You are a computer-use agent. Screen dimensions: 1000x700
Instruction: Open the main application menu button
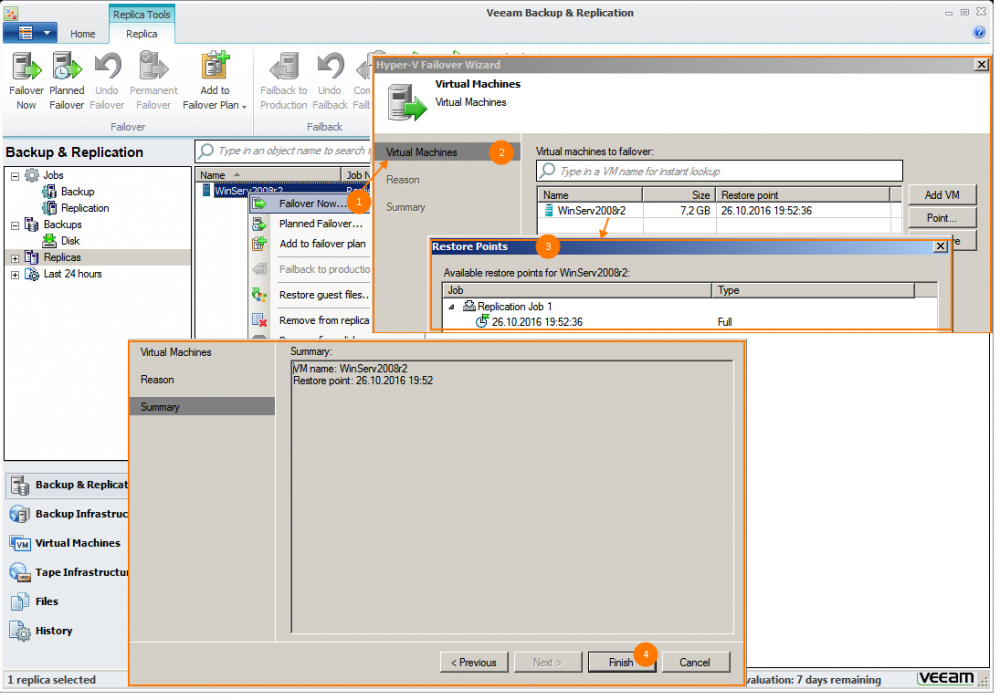pyautogui.click(x=31, y=33)
